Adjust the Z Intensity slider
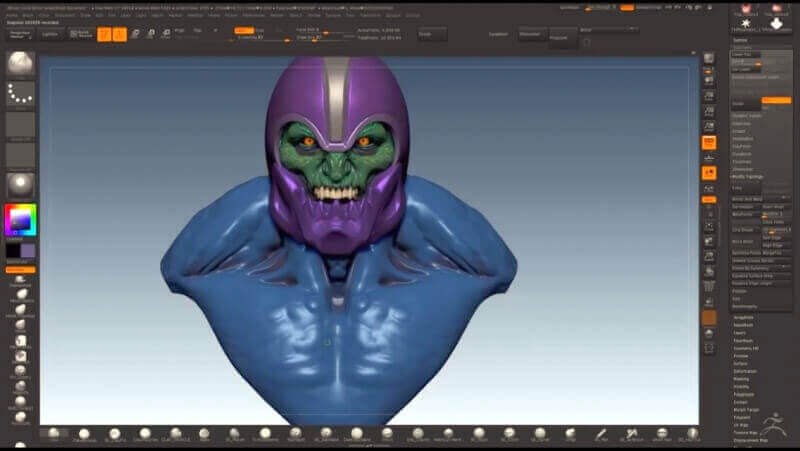This screenshot has height=451, width=800. 259,38
